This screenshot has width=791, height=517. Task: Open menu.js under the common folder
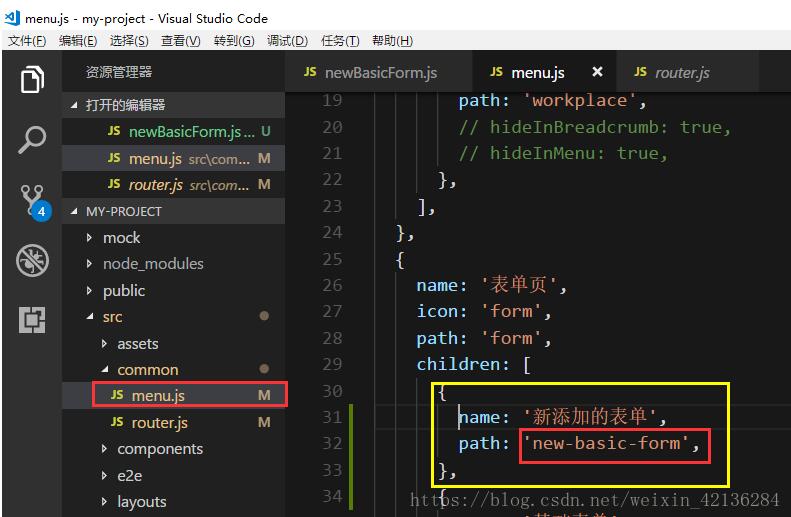(174, 395)
